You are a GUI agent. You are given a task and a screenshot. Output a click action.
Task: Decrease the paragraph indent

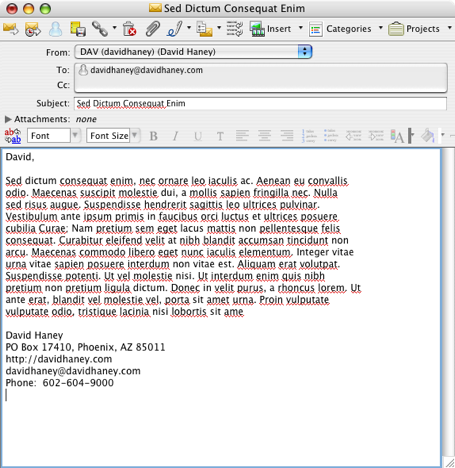354,136
